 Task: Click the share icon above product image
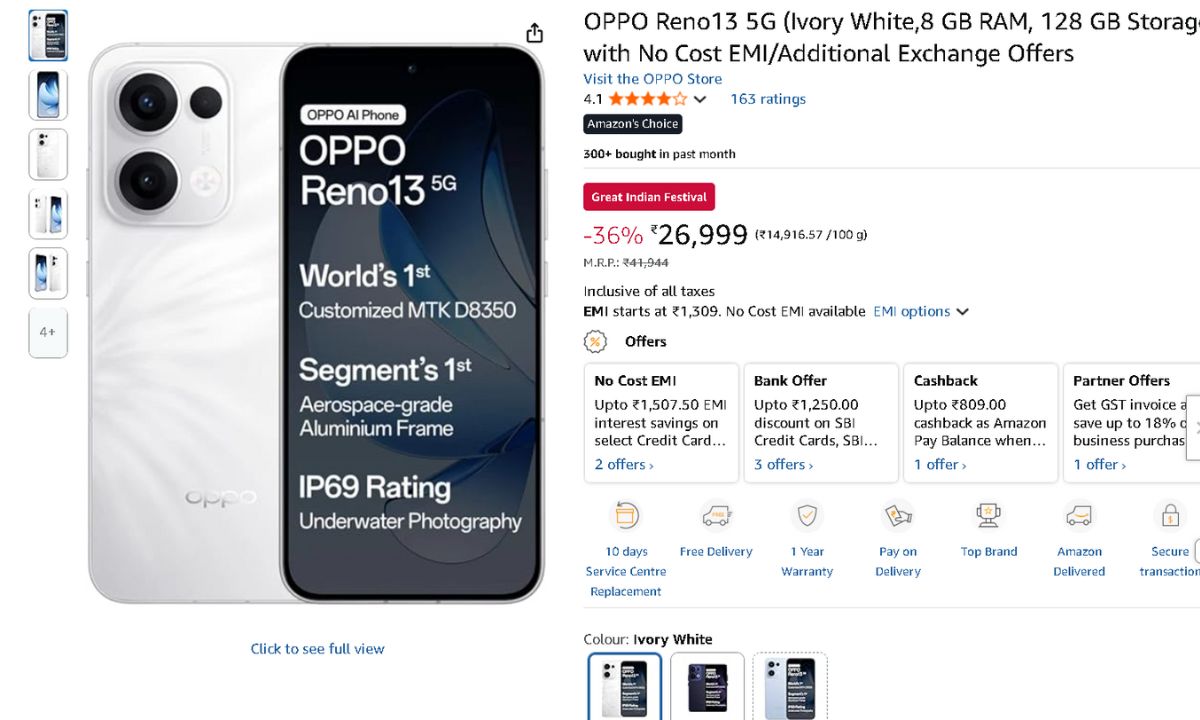coord(535,33)
